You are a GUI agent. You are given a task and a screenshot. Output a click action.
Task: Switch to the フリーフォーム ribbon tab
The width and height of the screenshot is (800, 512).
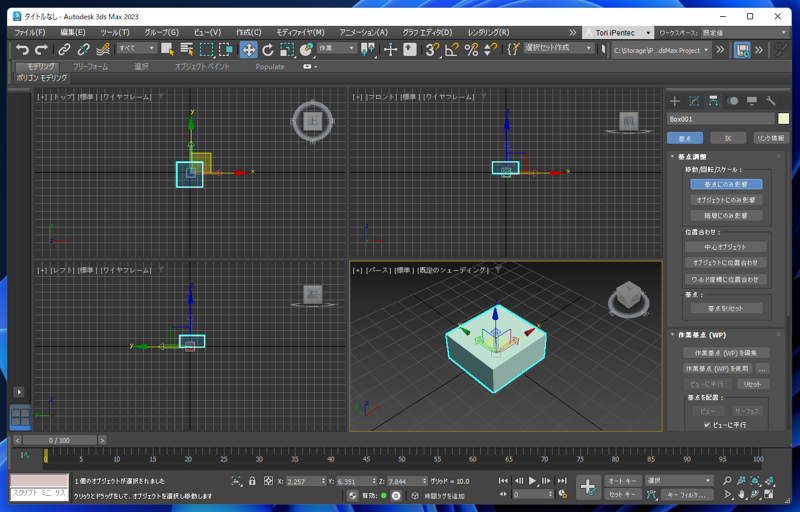click(x=90, y=66)
